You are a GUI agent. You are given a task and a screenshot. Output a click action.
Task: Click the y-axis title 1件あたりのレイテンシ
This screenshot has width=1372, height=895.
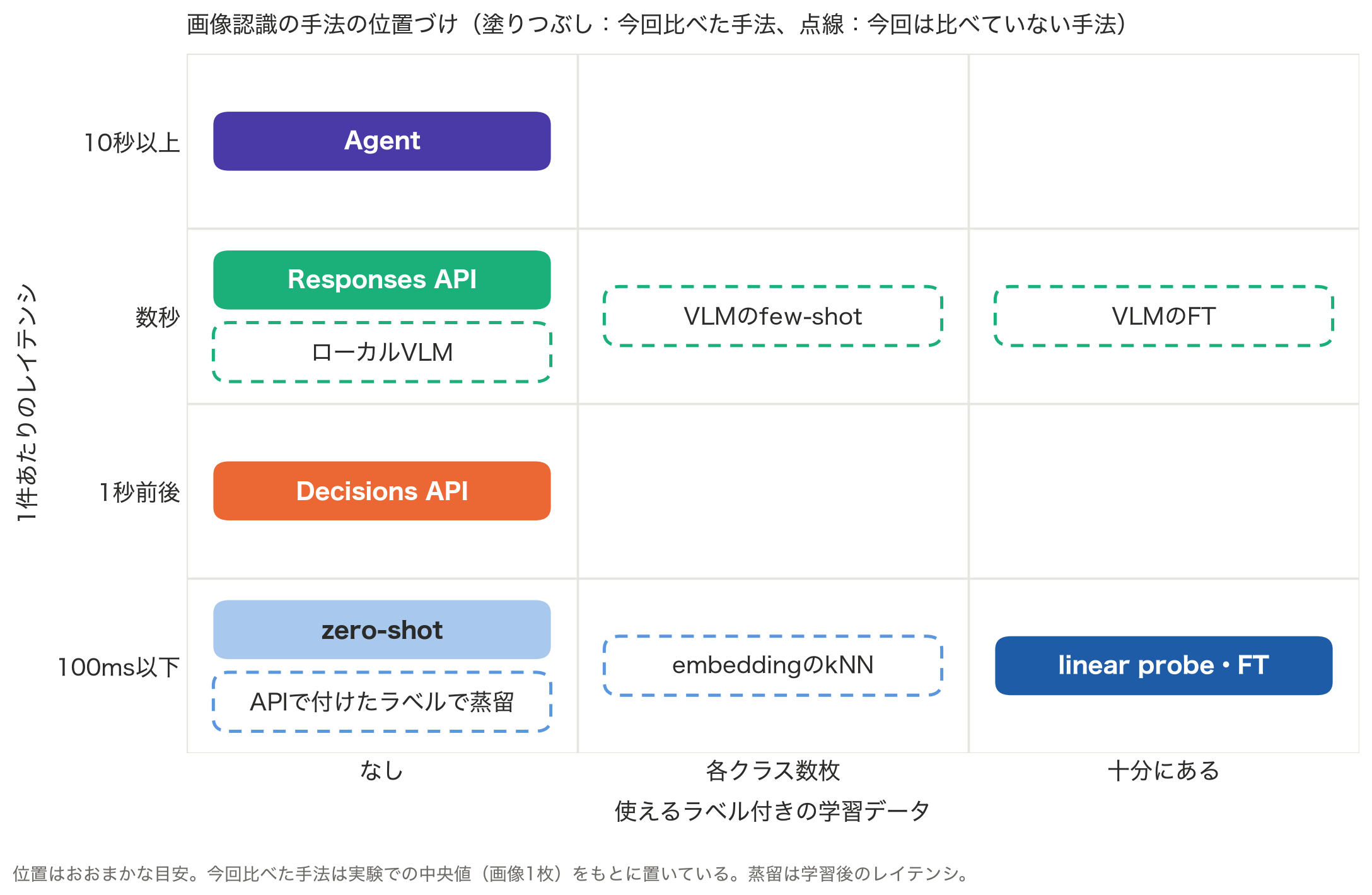pos(27,403)
